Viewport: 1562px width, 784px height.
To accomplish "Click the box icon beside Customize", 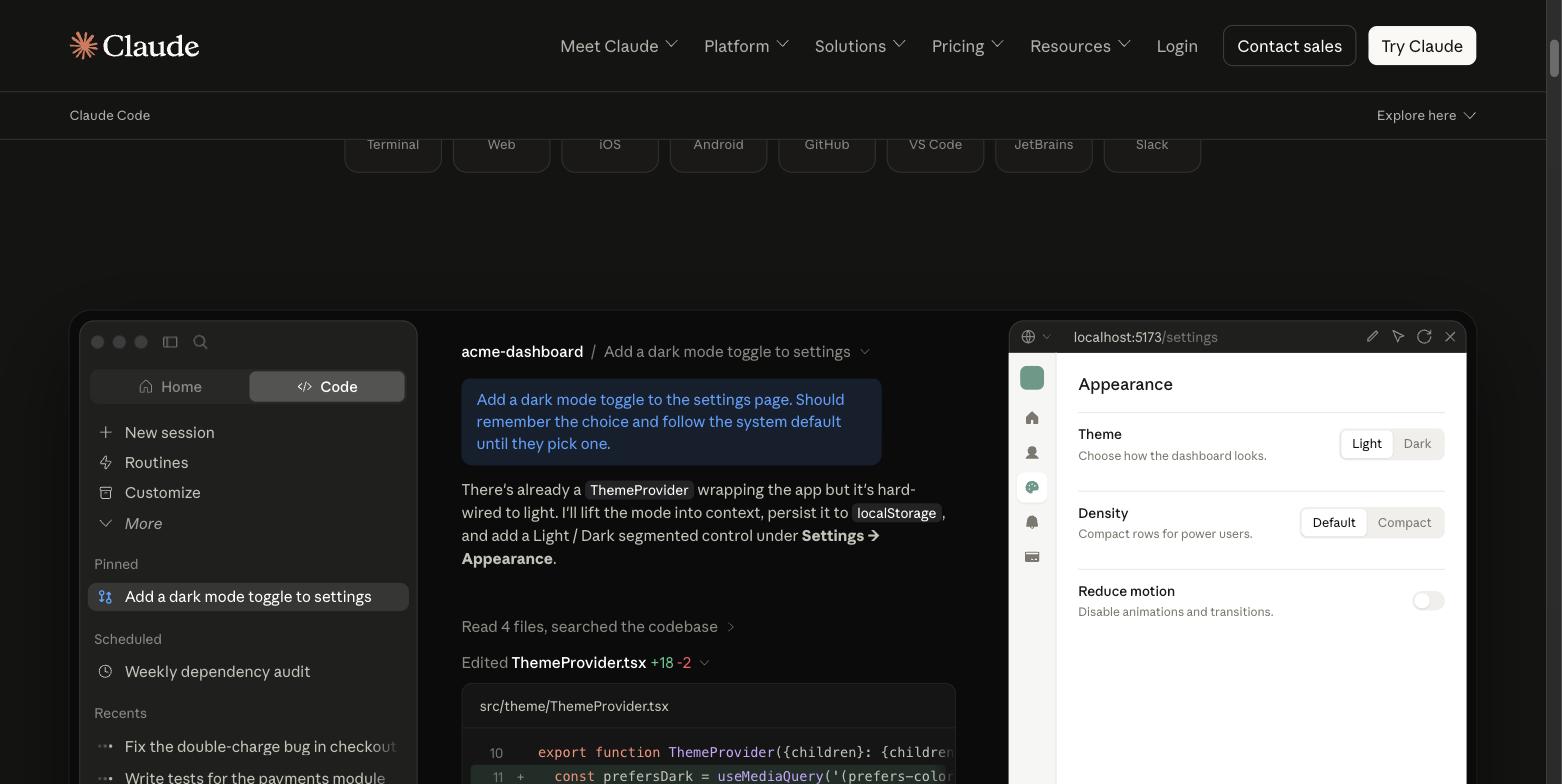I will coord(105,492).
